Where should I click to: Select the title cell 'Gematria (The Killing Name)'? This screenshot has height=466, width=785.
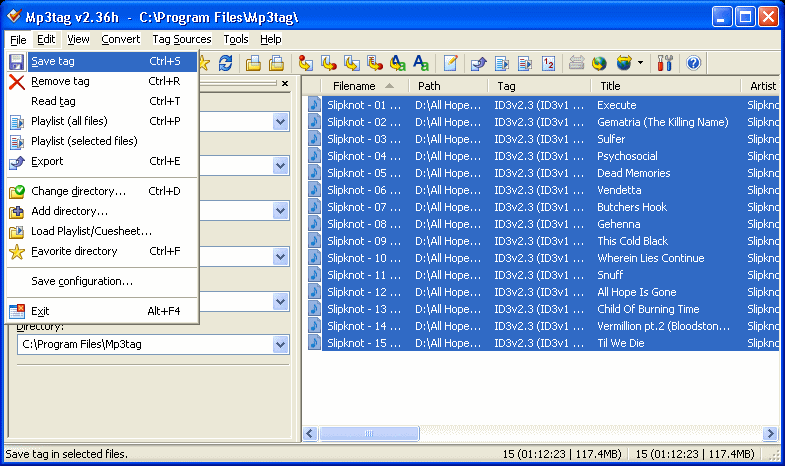click(x=662, y=122)
